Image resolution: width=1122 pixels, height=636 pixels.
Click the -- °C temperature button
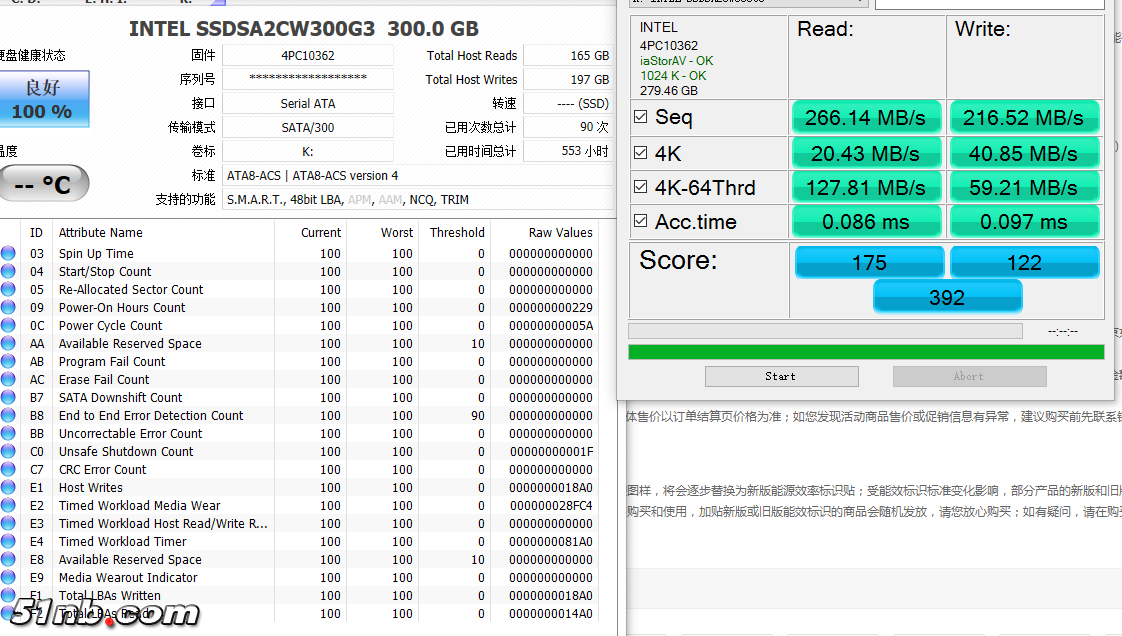pyautogui.click(x=44, y=184)
